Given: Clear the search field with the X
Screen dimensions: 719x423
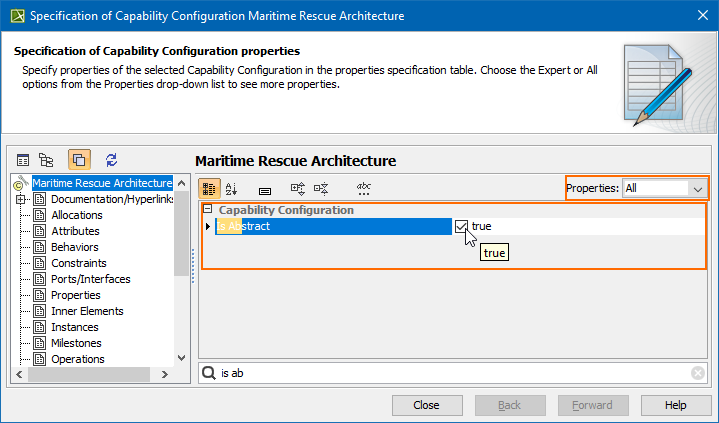Looking at the screenshot, I should [x=698, y=373].
